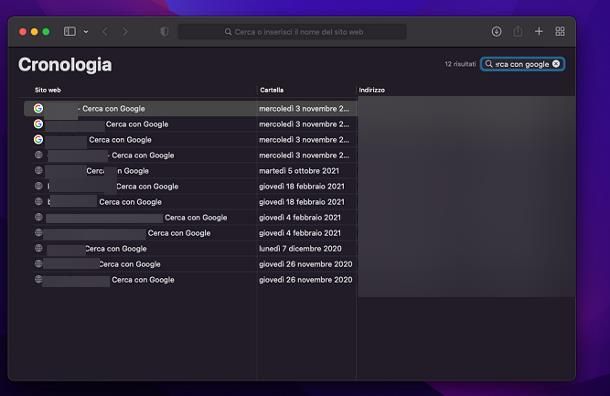Click the date cell martedì 5 ottobre 2021
The height and width of the screenshot is (396, 610).
299,171
